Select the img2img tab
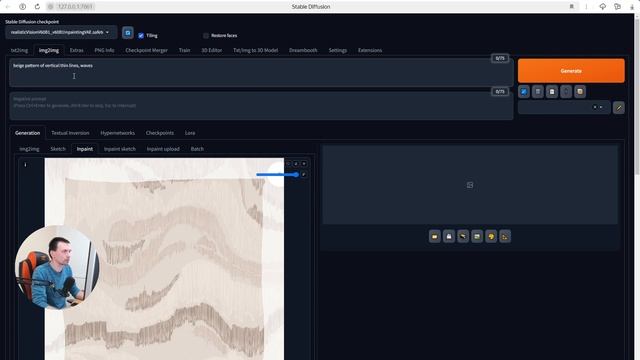This screenshot has width=640, height=360. tap(49, 50)
